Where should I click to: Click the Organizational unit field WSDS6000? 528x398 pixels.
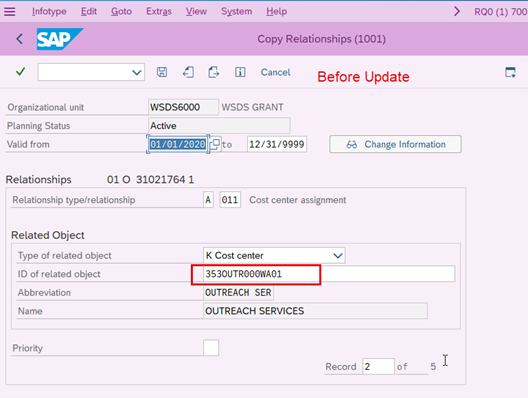(183, 107)
